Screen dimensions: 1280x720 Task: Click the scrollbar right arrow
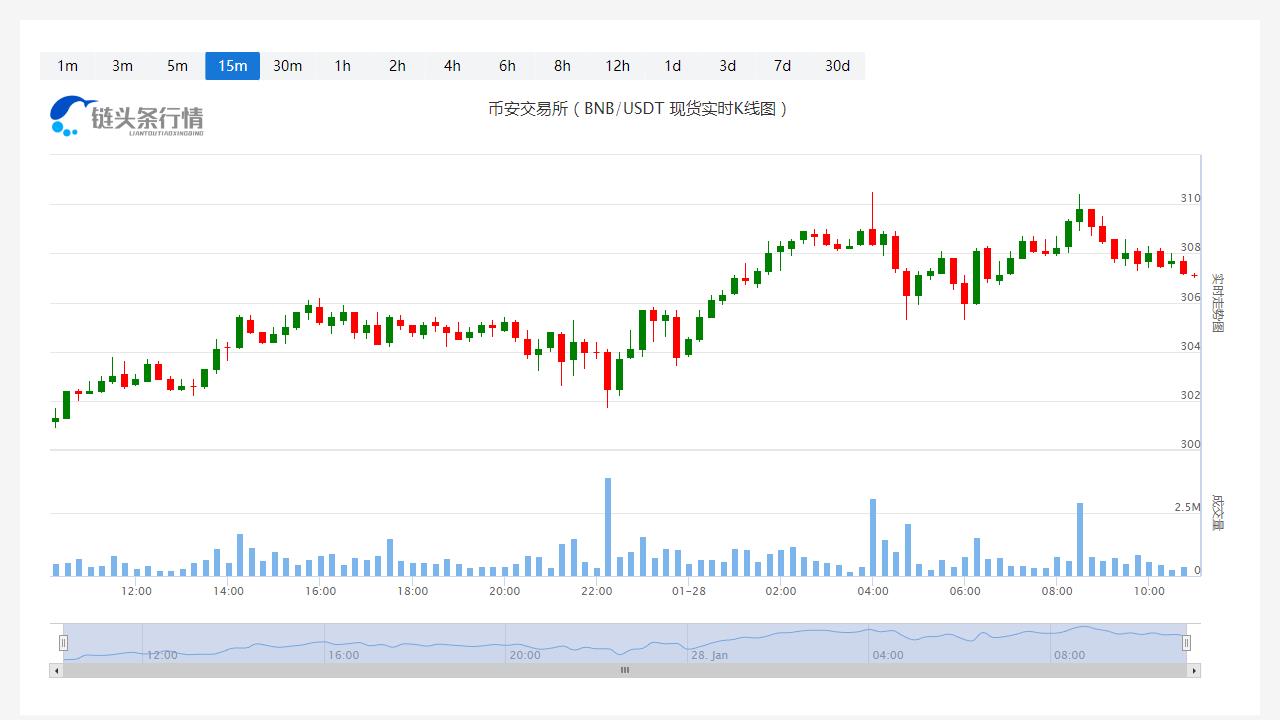coord(1194,670)
